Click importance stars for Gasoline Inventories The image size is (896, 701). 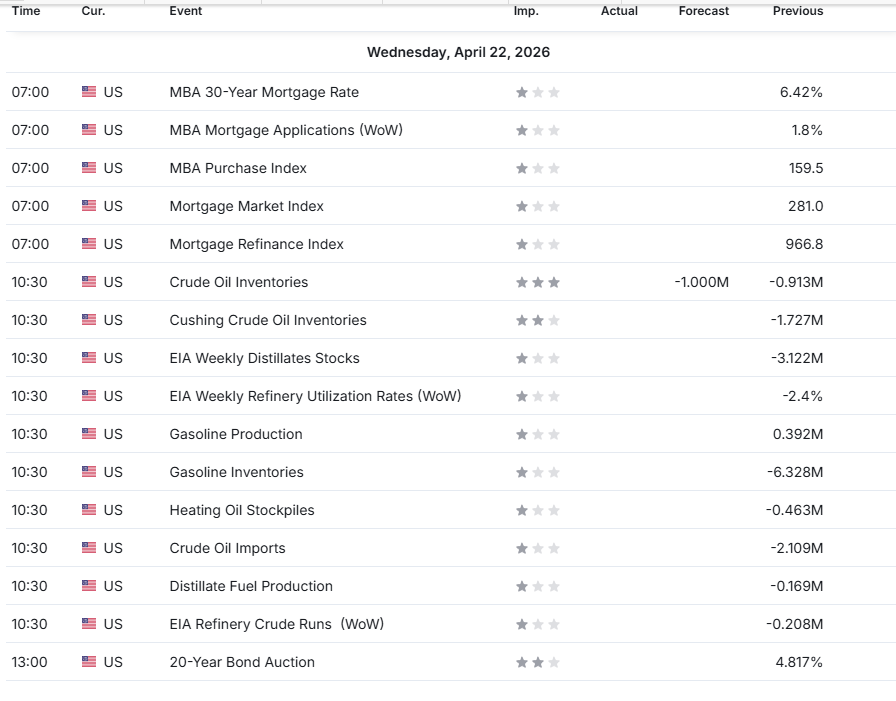click(x=538, y=472)
